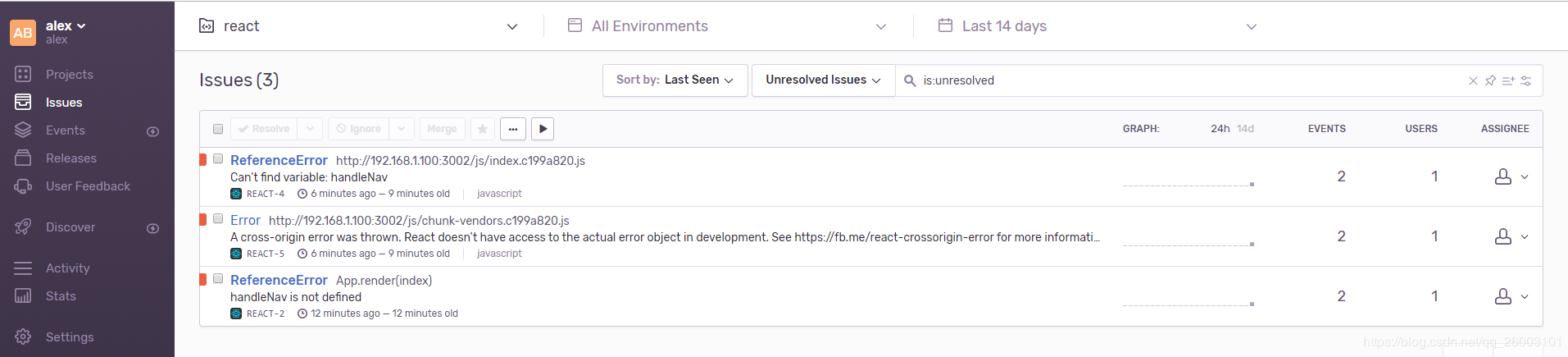This screenshot has width=1568, height=357.
Task: Pin the current search query
Action: tap(1490, 80)
